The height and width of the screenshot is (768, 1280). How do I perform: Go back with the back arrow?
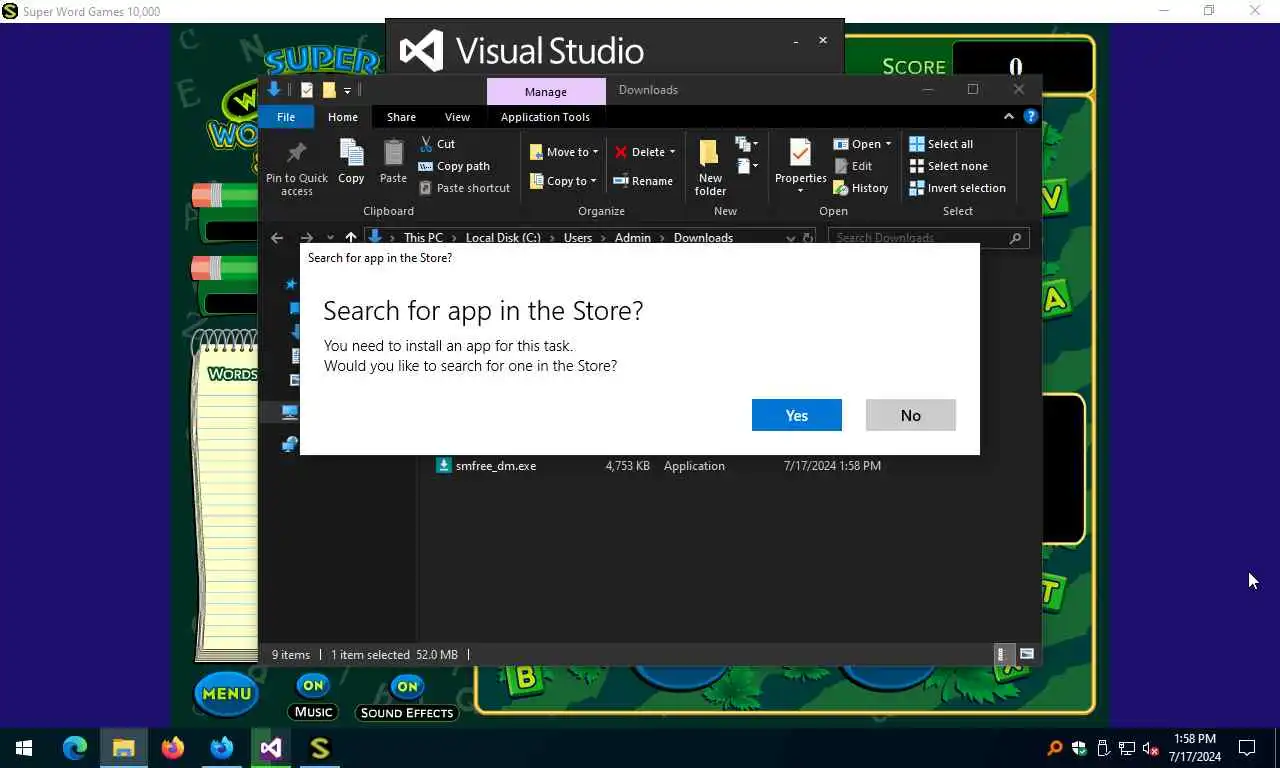tap(277, 238)
